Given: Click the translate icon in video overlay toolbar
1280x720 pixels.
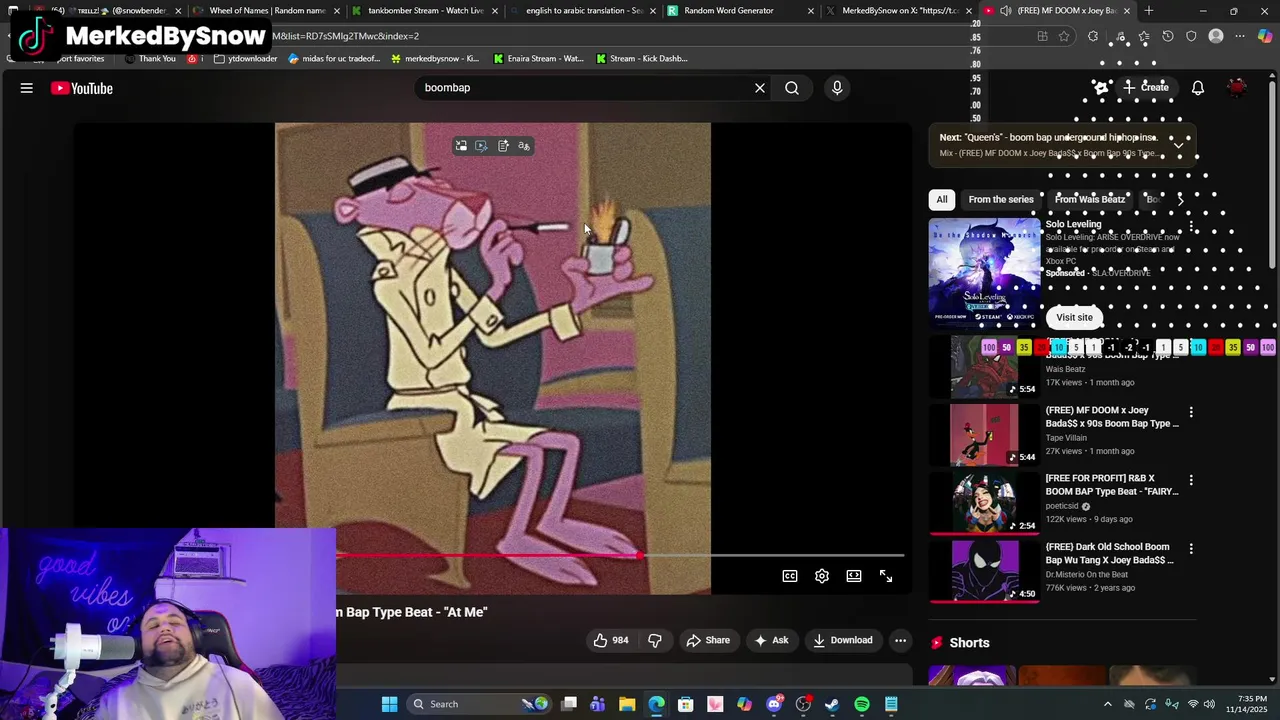Looking at the screenshot, I should click(x=524, y=146).
